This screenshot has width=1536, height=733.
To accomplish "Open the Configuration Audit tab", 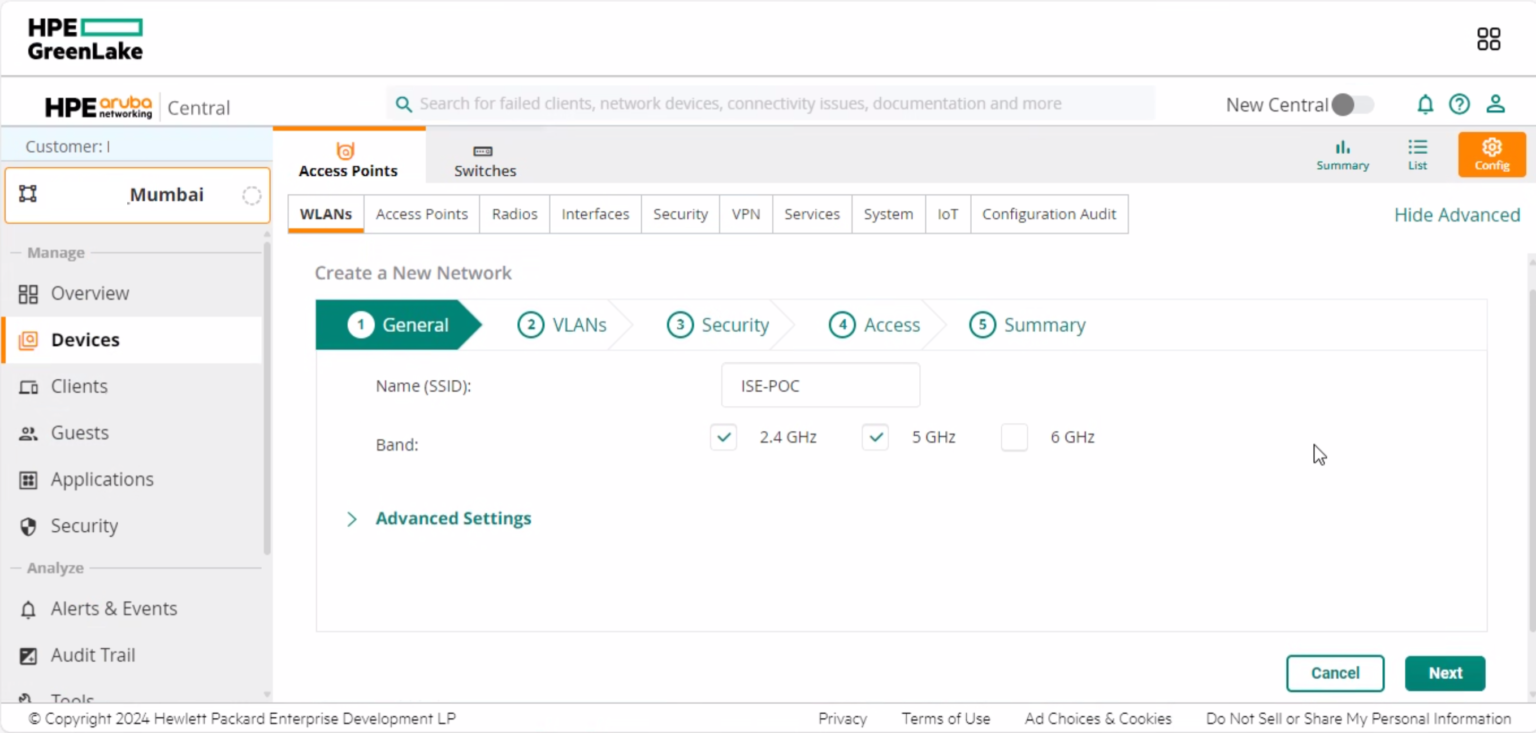I will pyautogui.click(x=1049, y=214).
